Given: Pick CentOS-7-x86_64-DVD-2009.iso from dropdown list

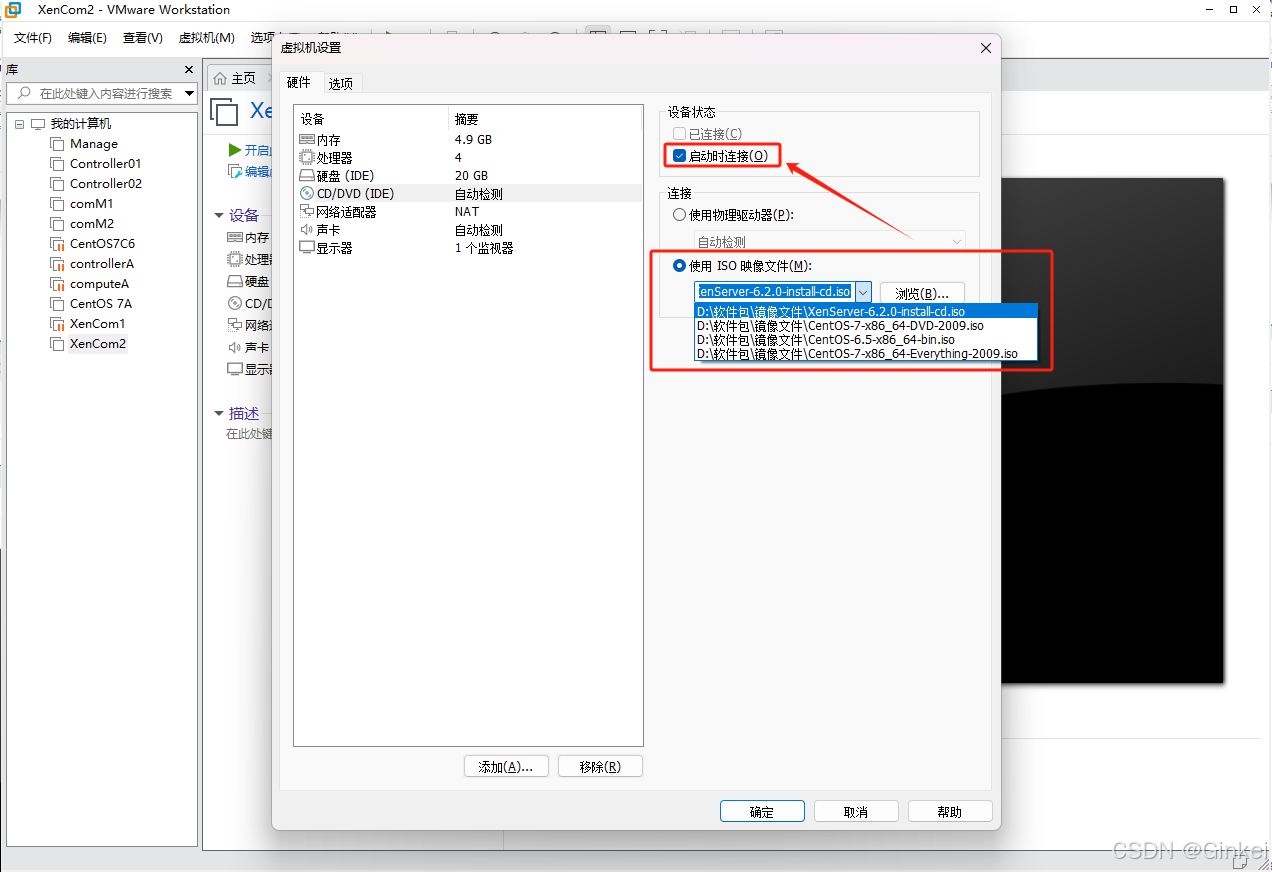Looking at the screenshot, I should [866, 325].
